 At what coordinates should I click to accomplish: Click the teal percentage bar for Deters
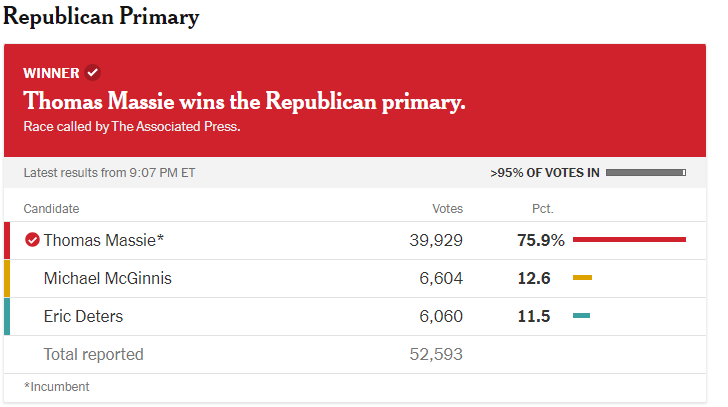581,316
